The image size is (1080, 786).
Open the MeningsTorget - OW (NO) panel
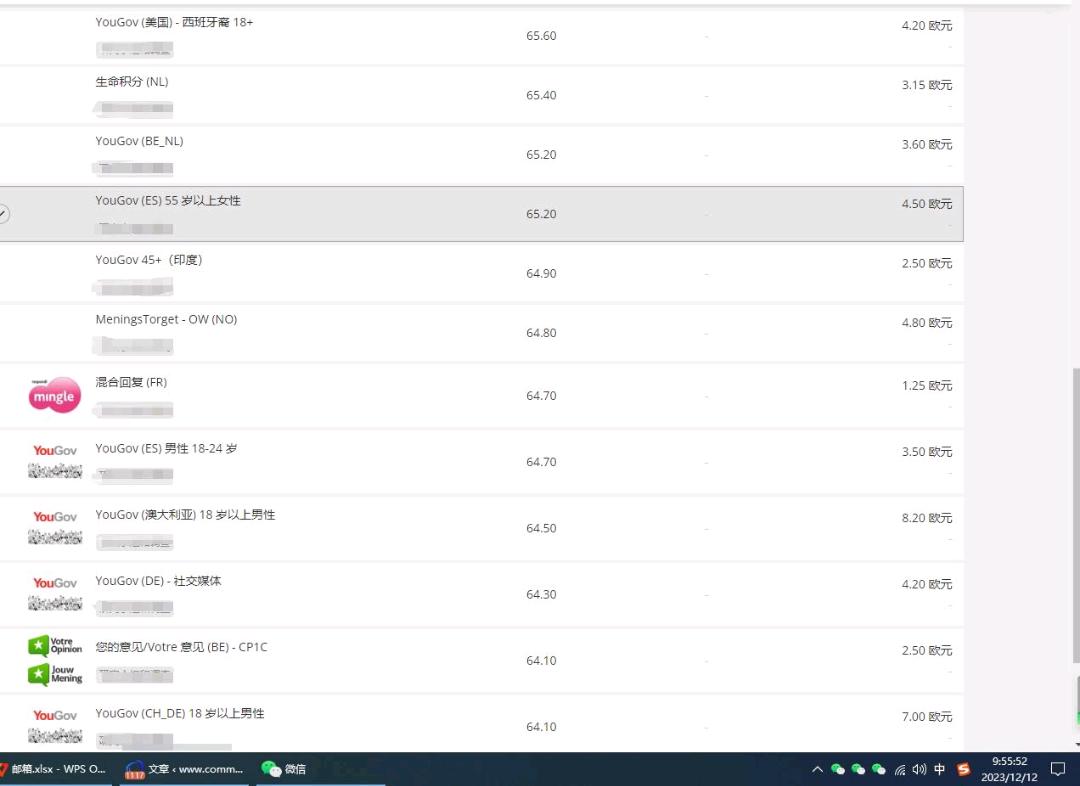point(166,320)
